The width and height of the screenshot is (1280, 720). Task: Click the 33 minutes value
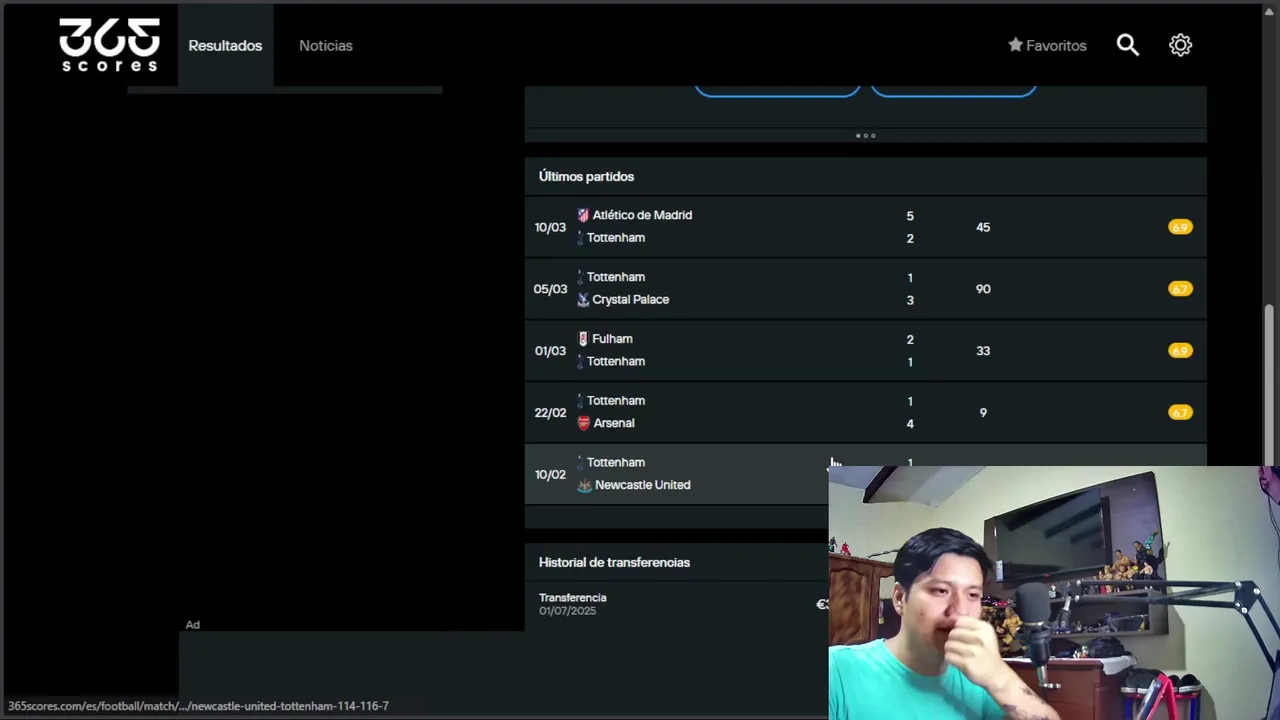pyautogui.click(x=983, y=351)
